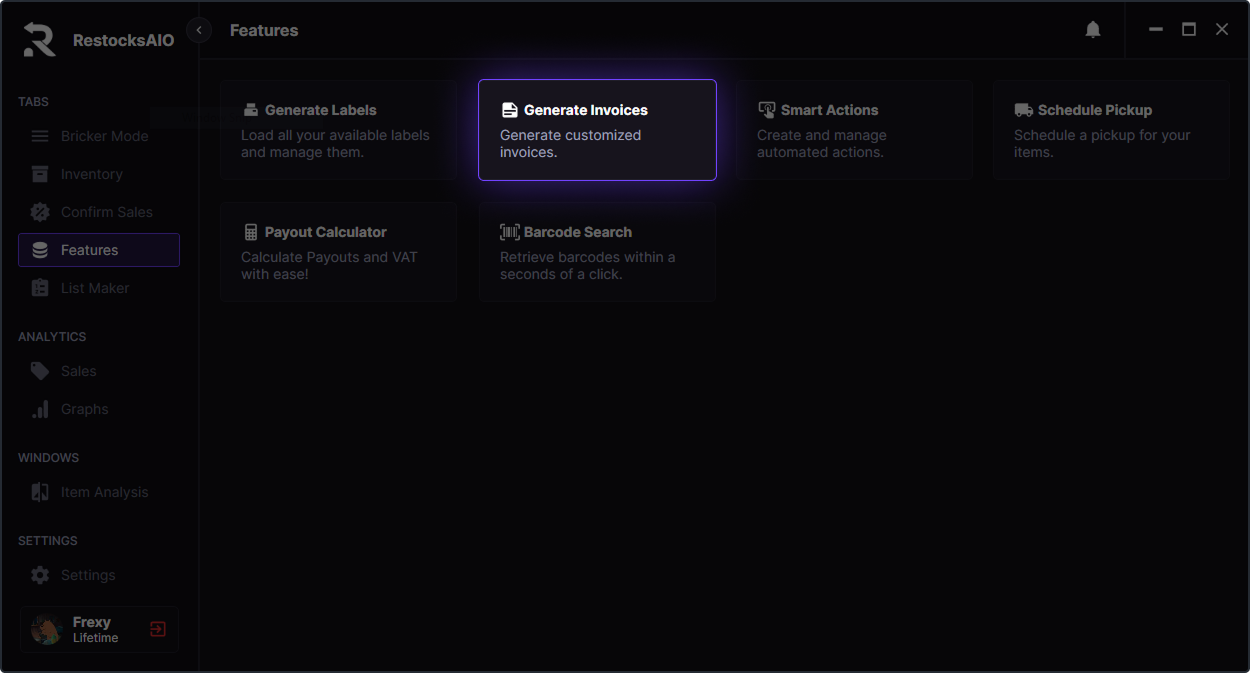Click the Payout Calculator icon

tap(251, 232)
